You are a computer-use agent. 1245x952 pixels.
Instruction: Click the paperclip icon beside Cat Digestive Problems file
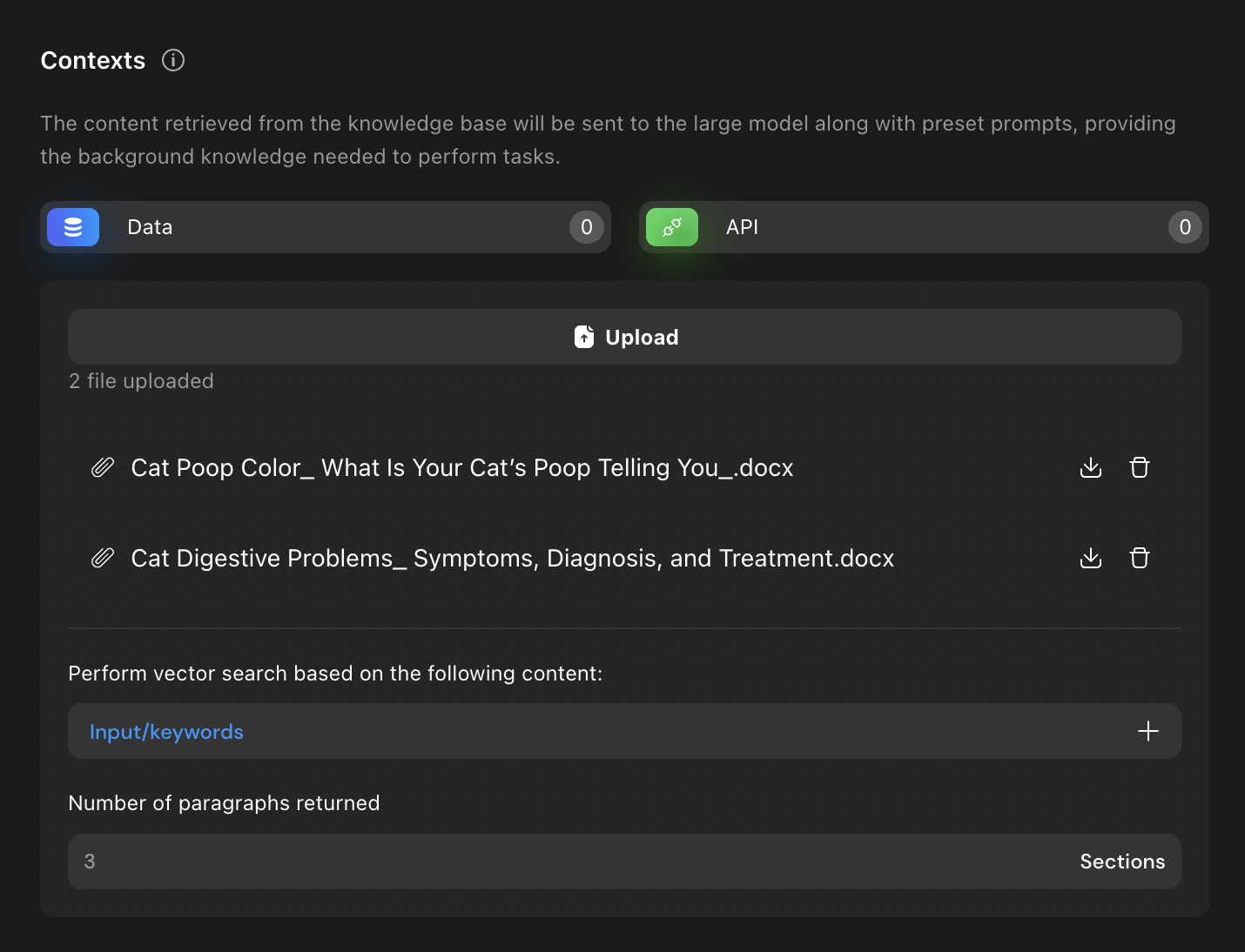103,558
